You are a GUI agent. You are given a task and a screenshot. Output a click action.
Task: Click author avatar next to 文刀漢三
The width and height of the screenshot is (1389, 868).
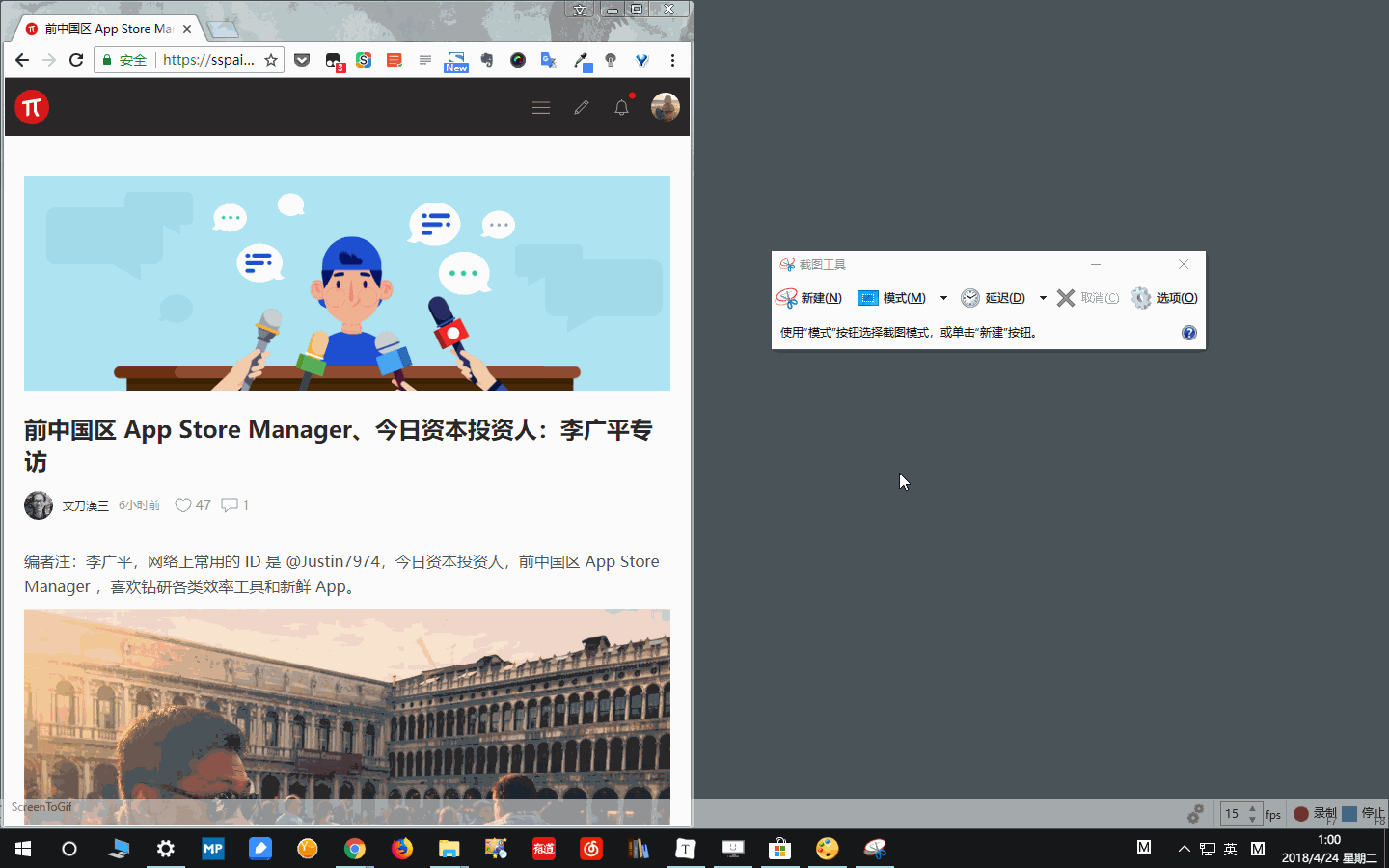click(x=39, y=505)
